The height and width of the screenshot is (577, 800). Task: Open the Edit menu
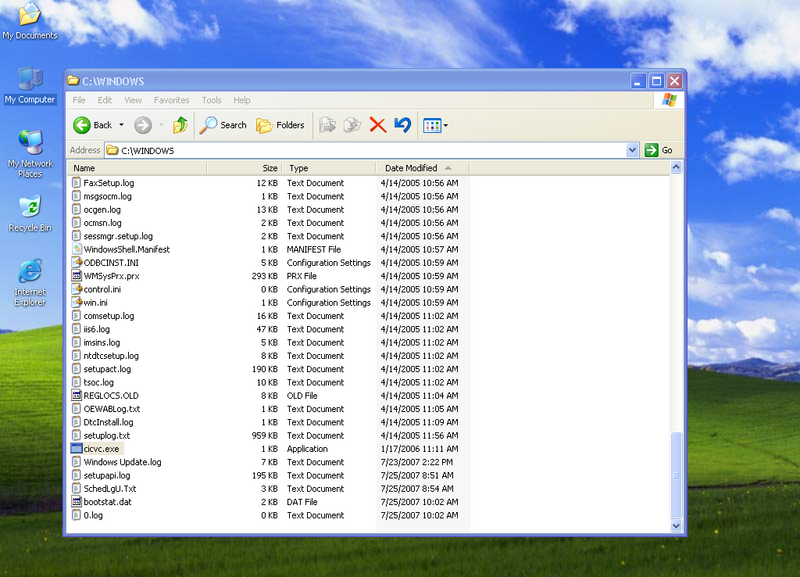[105, 100]
